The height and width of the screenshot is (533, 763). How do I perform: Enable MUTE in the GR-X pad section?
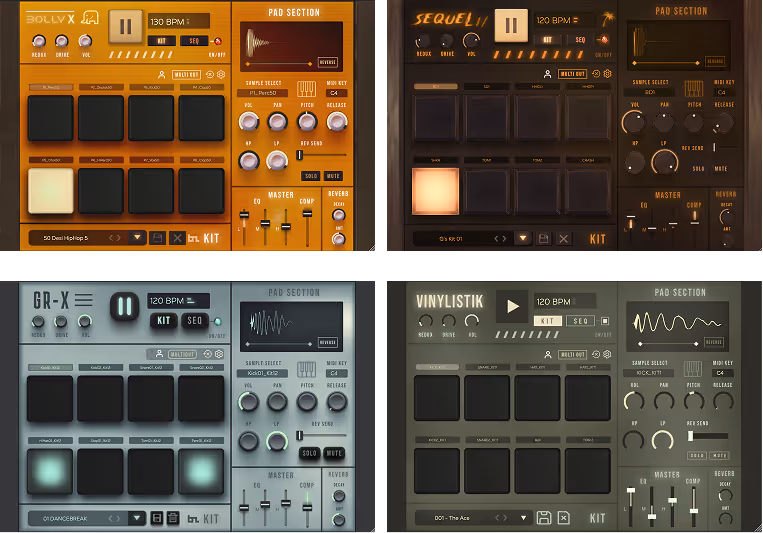tap(334, 453)
